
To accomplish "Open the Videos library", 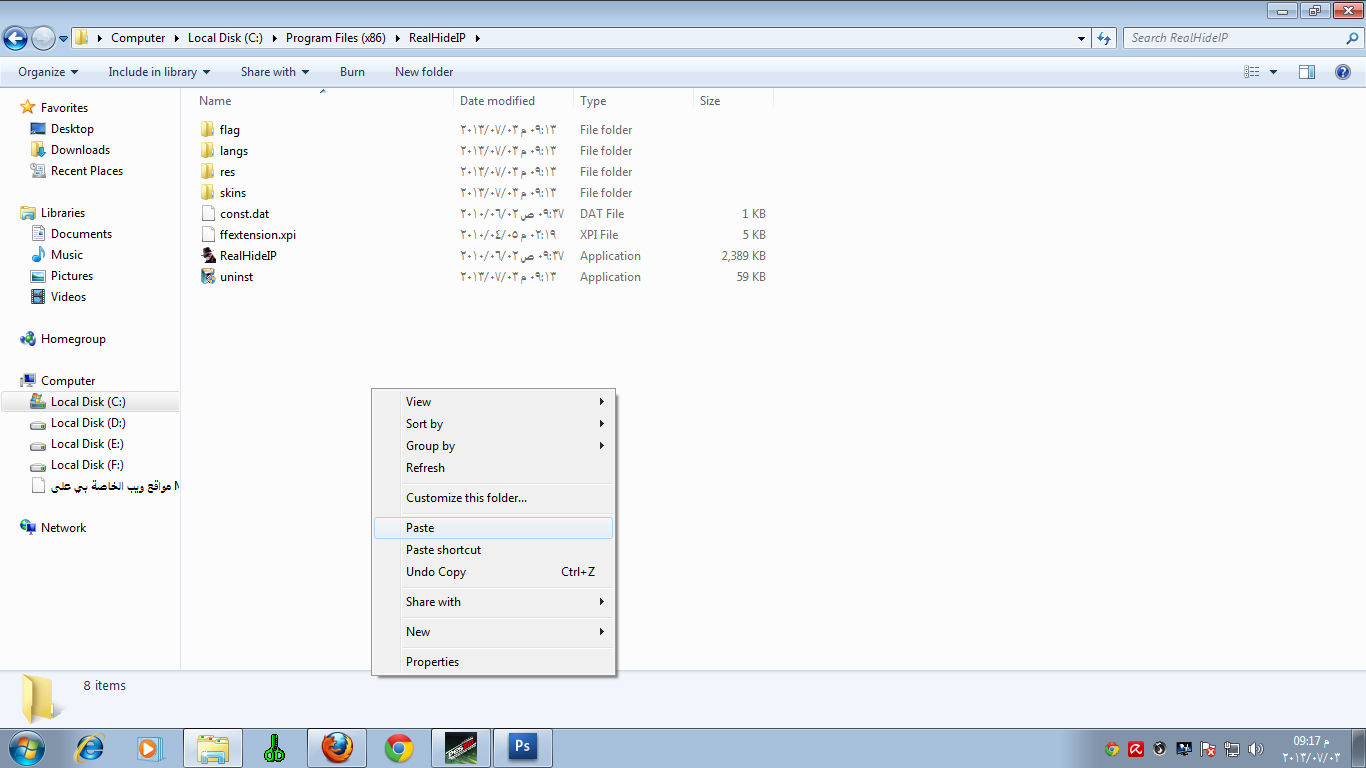I will (68, 297).
